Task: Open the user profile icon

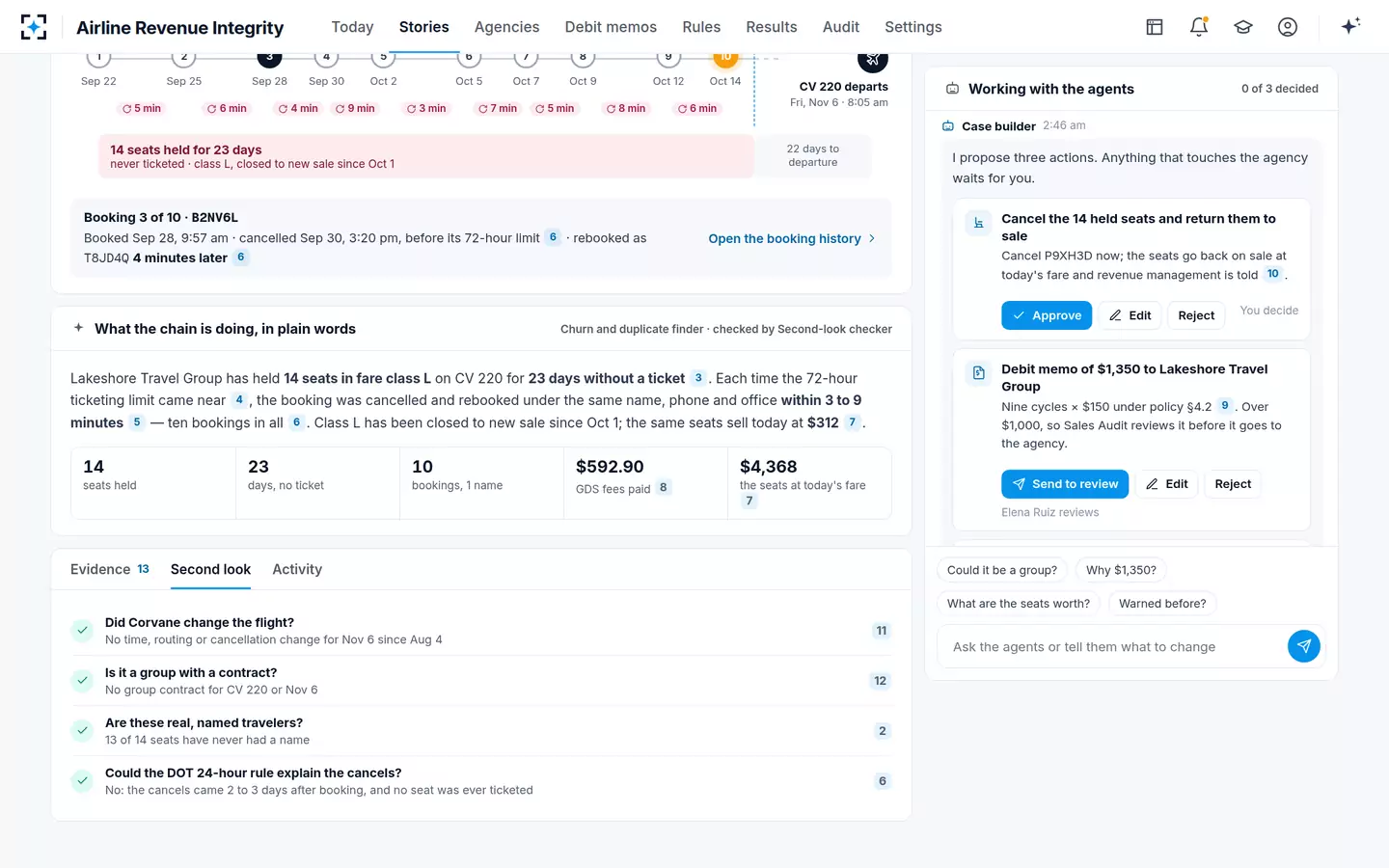Action: (x=1288, y=27)
